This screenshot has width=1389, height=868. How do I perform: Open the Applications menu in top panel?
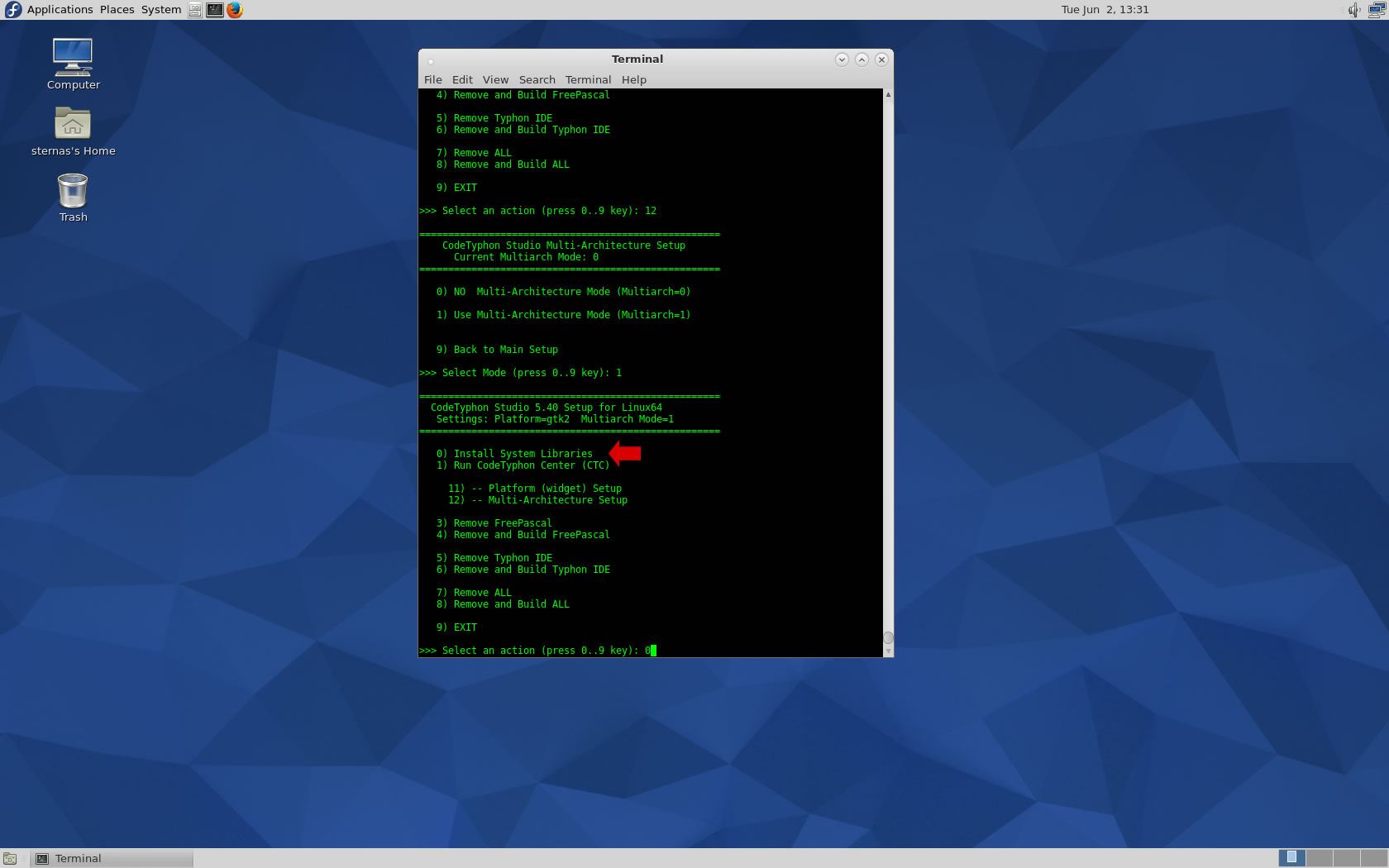(60, 10)
